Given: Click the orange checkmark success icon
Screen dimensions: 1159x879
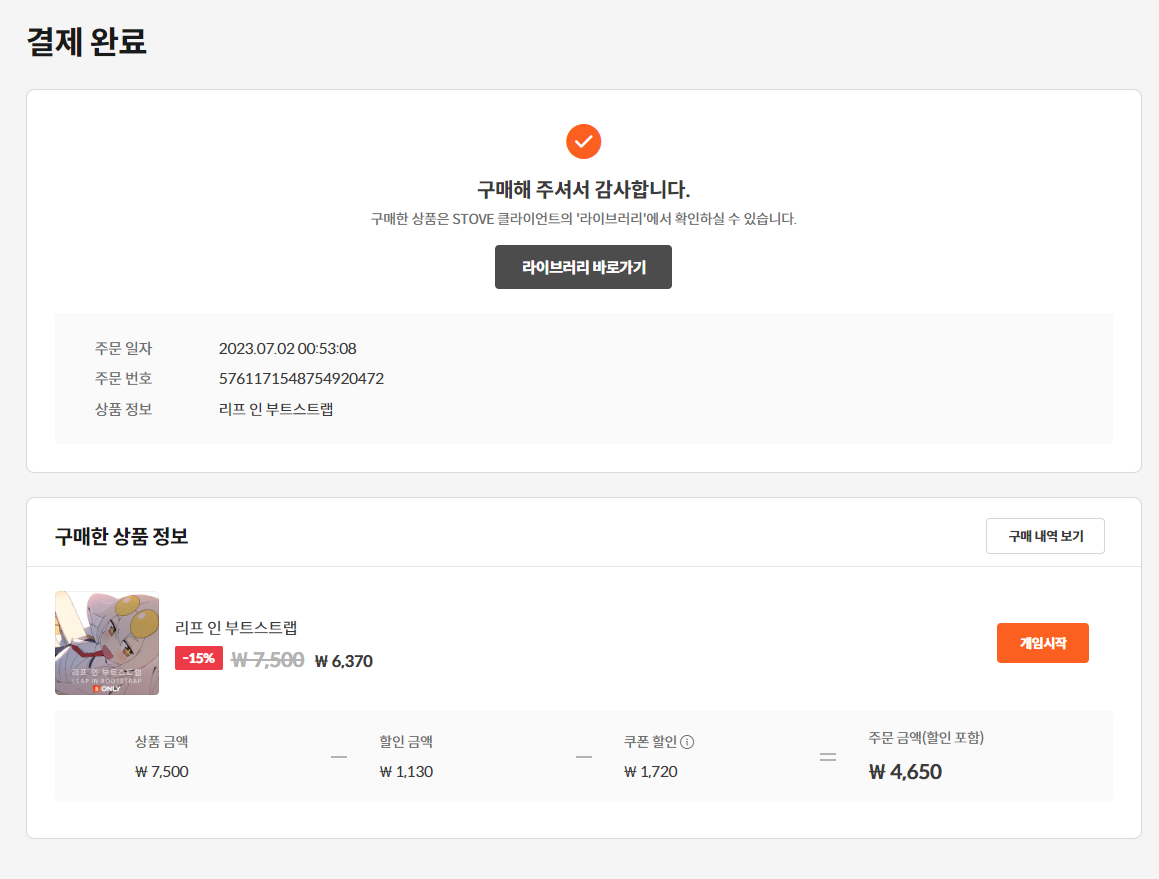Looking at the screenshot, I should click(x=583, y=141).
